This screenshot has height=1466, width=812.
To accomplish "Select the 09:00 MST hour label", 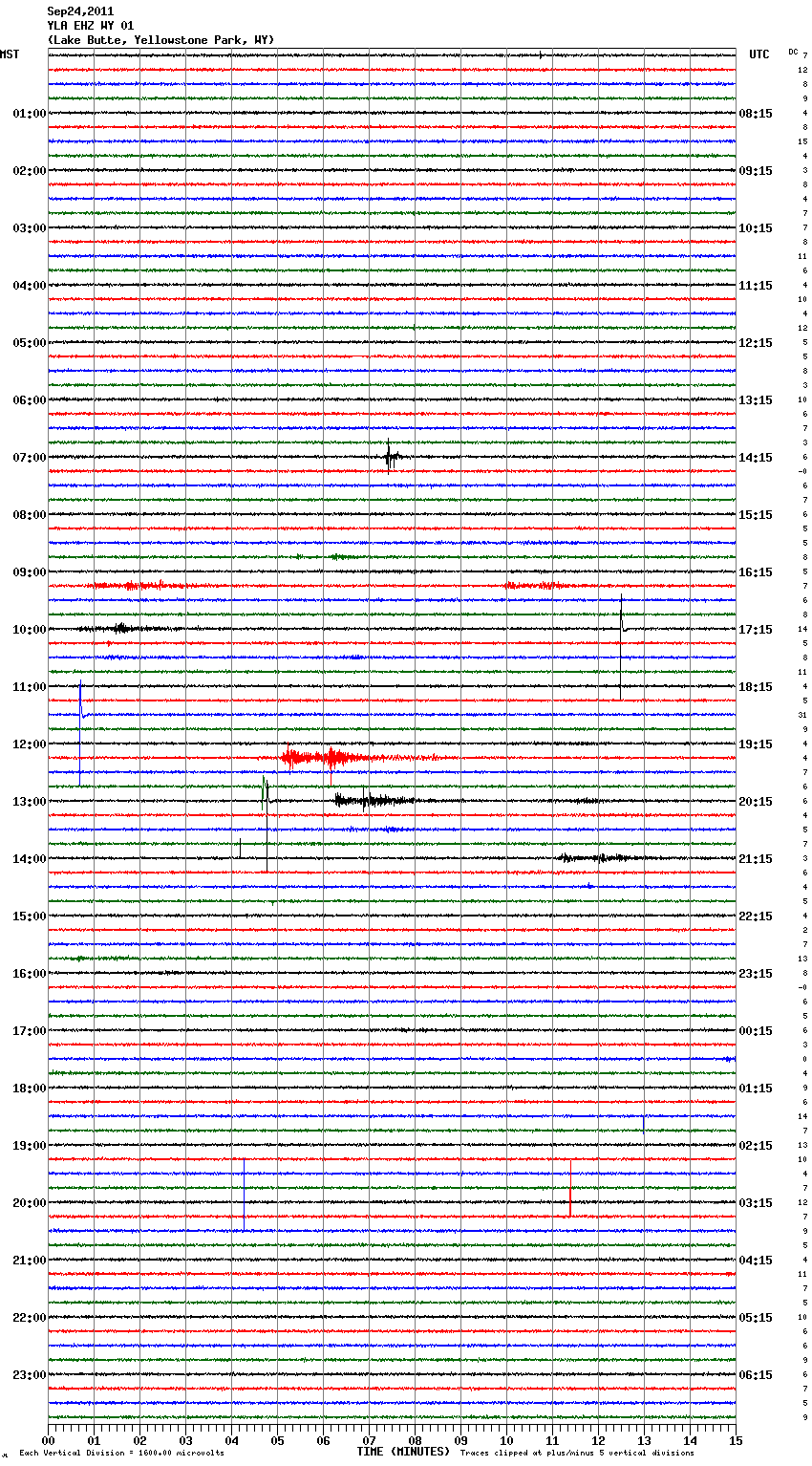I will [x=30, y=572].
